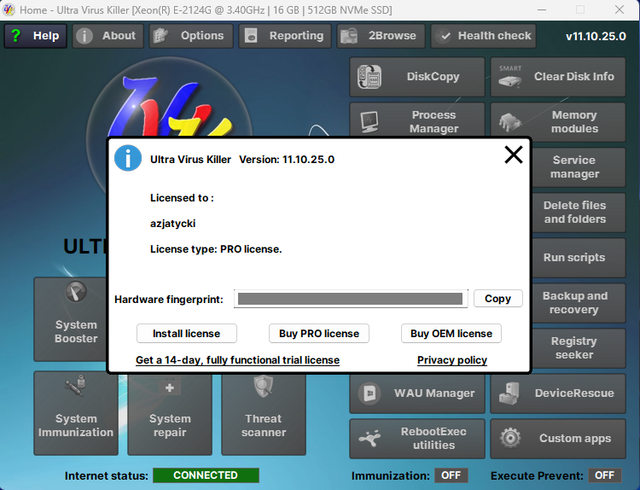Click the Process Manager monitor icon
Screen dimensions: 640x490
(x=370, y=122)
